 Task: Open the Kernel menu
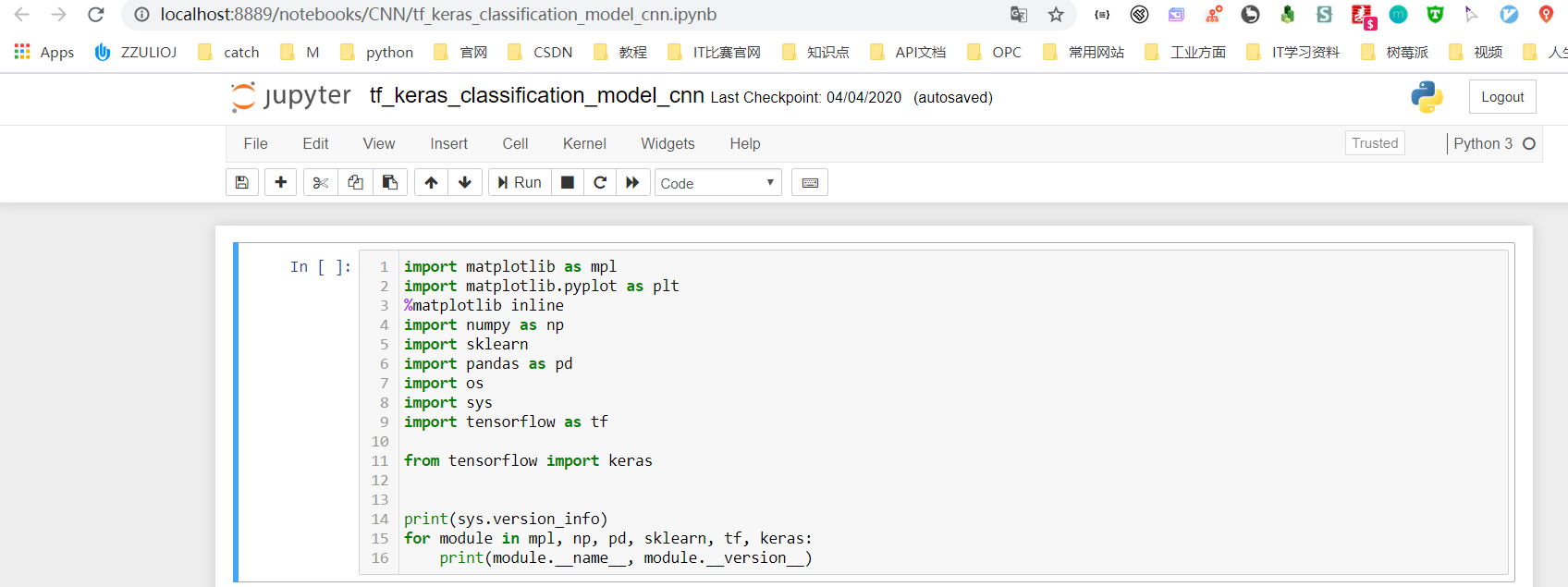pyautogui.click(x=584, y=143)
